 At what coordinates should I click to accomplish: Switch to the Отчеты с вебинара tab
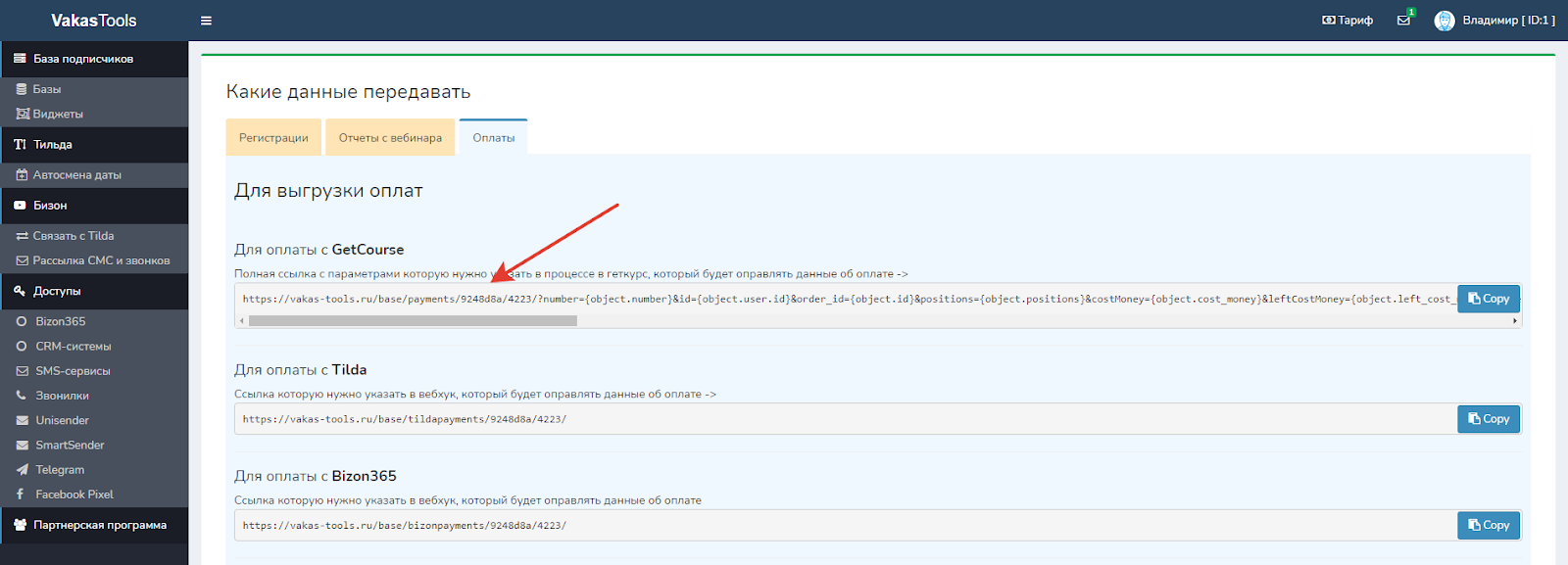[x=390, y=138]
